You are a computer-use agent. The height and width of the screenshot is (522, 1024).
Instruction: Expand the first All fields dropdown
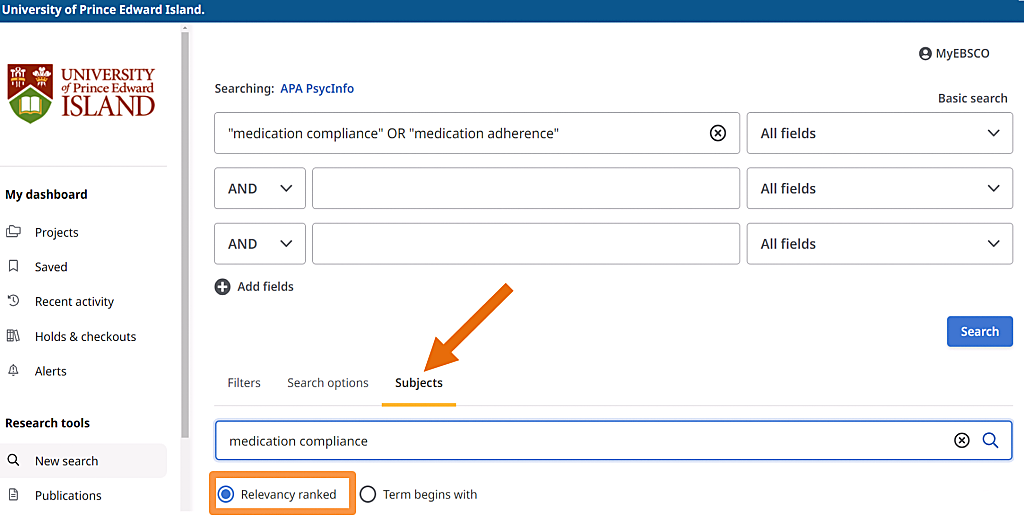(x=879, y=133)
